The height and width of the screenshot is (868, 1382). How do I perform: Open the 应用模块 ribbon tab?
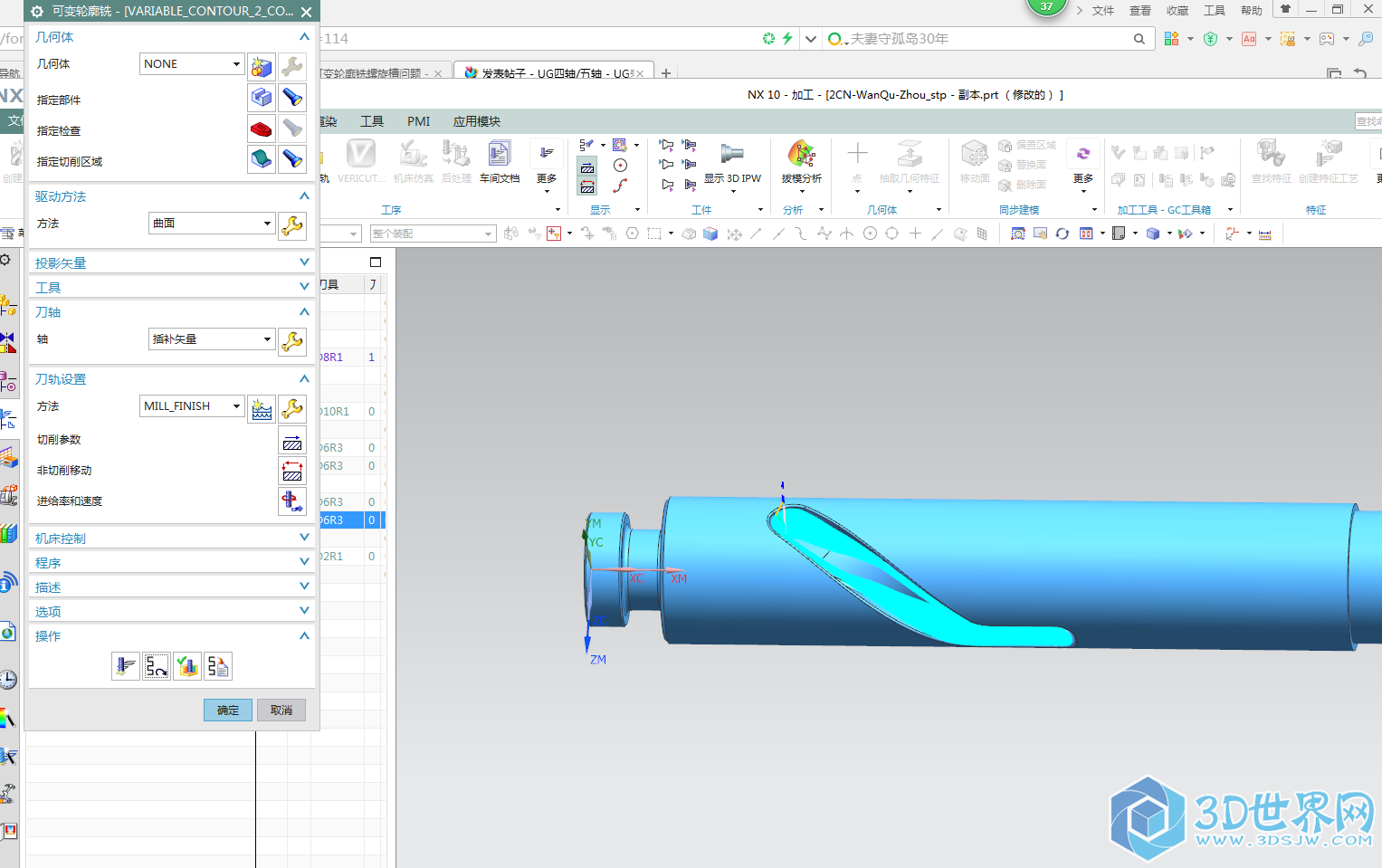click(x=477, y=121)
